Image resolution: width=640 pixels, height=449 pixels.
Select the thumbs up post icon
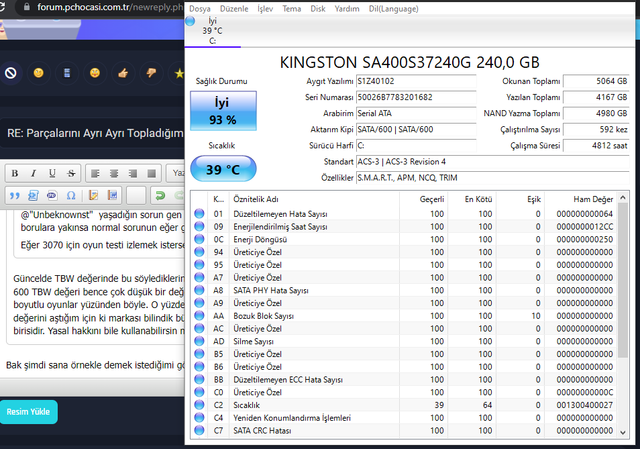click(x=123, y=73)
